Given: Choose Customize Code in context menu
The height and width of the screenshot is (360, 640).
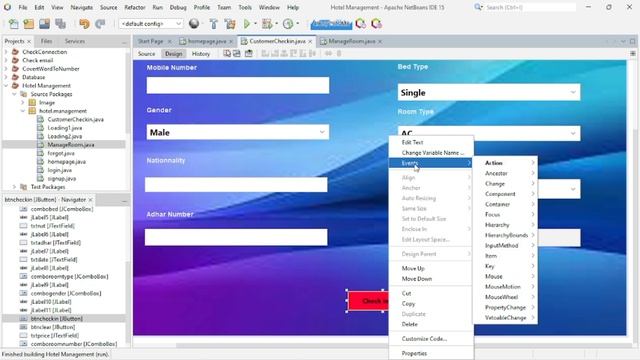Looking at the screenshot, I should 431,339.
